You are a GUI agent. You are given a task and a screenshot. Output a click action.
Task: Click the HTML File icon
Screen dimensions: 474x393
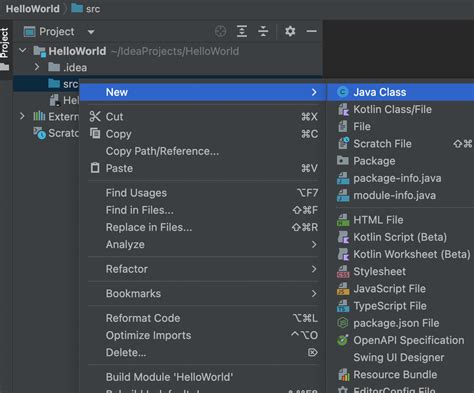click(x=343, y=220)
